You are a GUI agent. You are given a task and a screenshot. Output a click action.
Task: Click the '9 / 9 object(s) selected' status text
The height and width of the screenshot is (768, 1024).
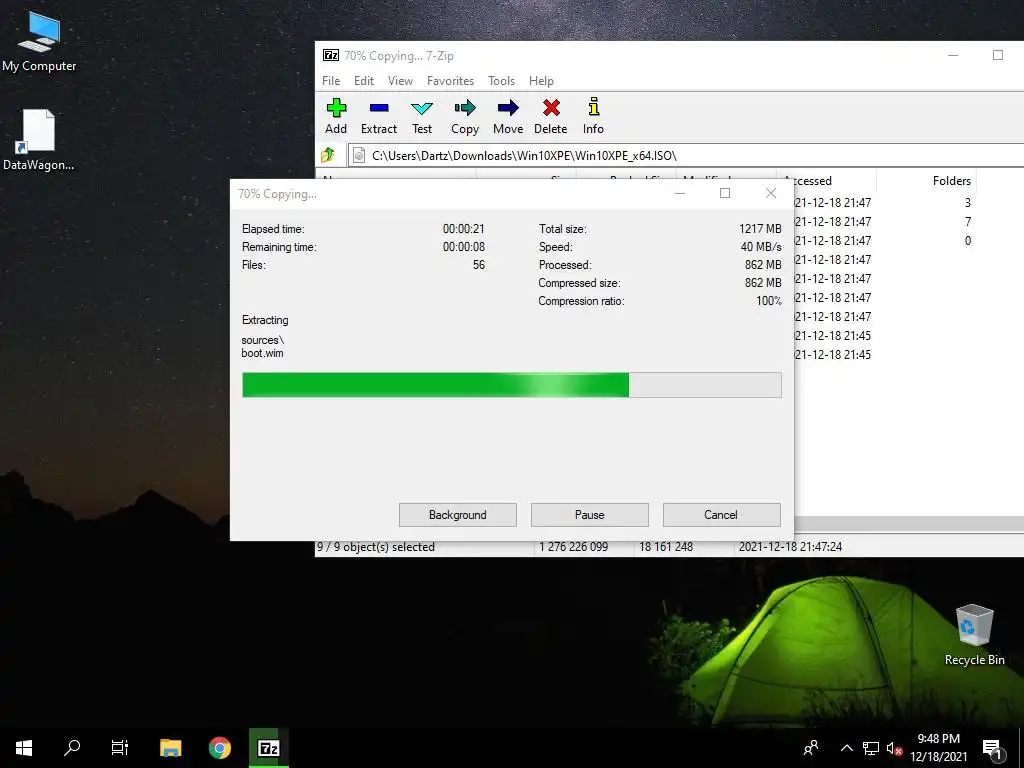[376, 547]
